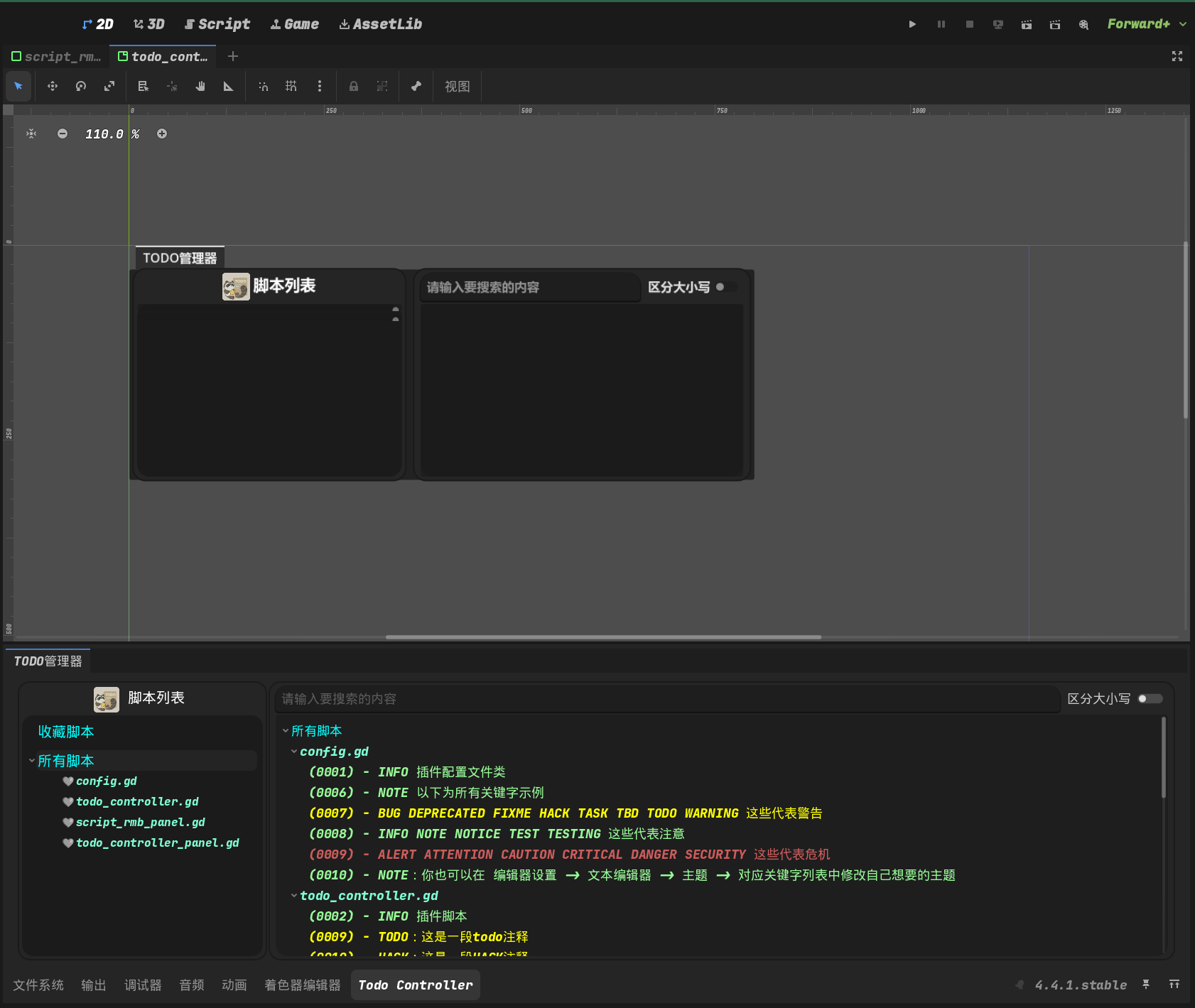The width and height of the screenshot is (1195, 1008).
Task: Open the AssetLib workspace
Action: (381, 24)
